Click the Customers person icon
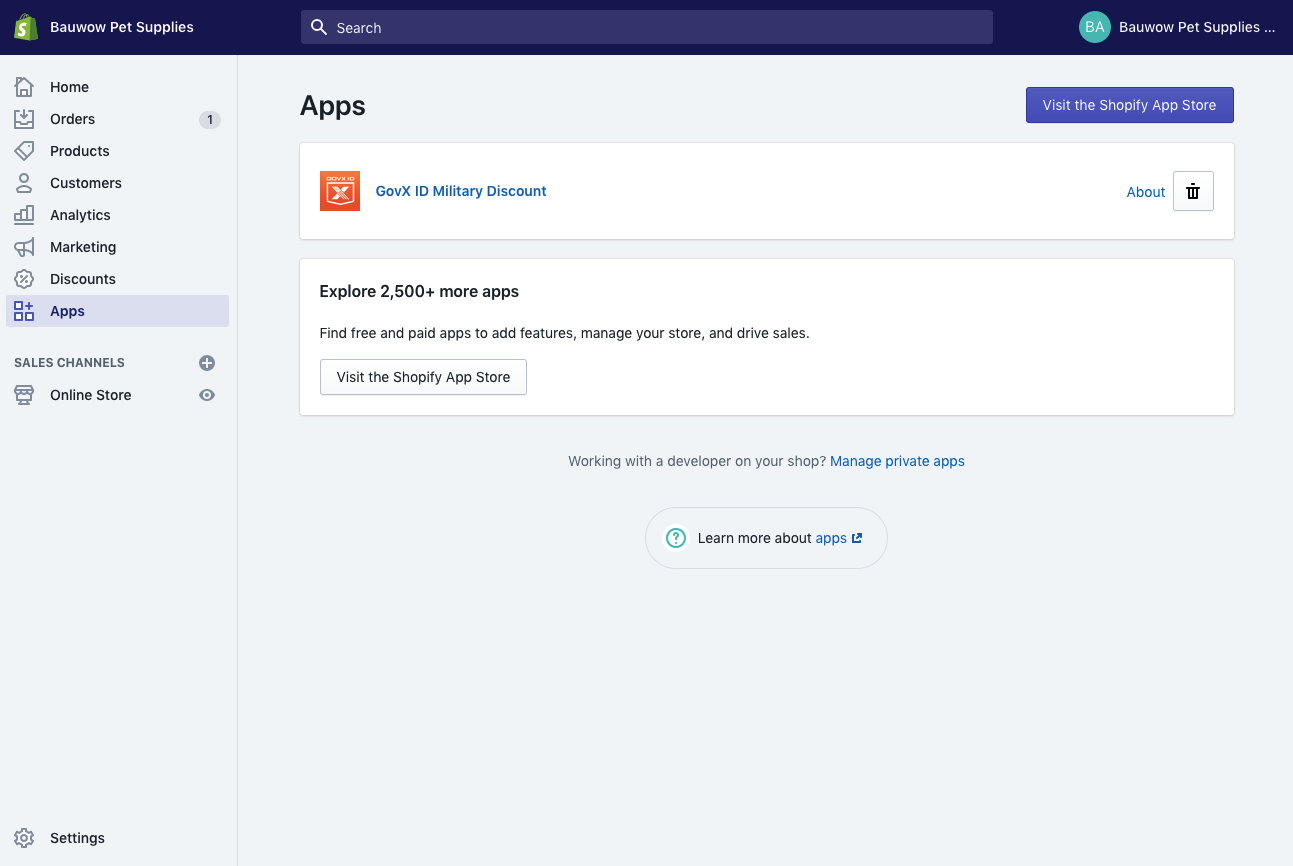 (24, 183)
